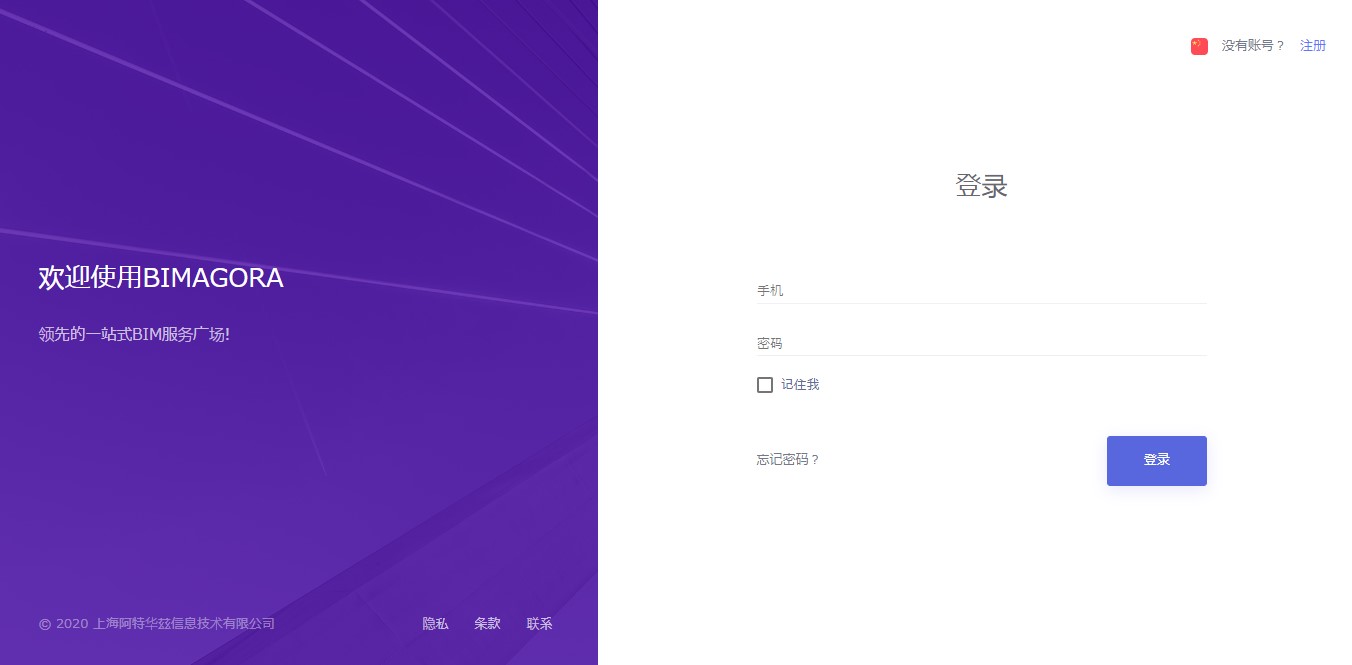1352x665 pixels.
Task: Select the 没有账号？ text
Action: [1253, 46]
